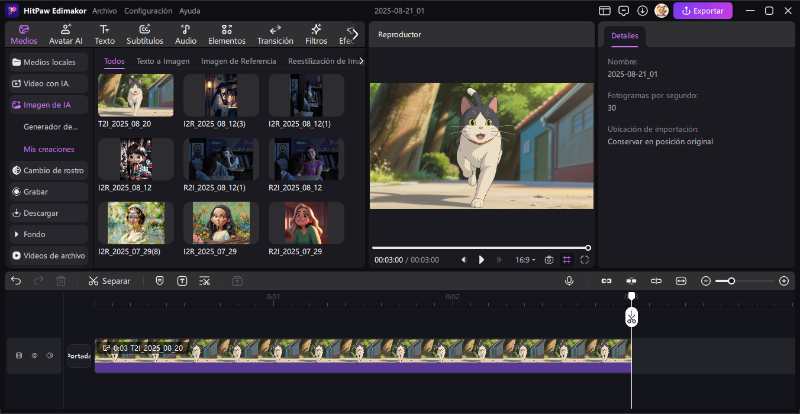Image resolution: width=800 pixels, height=414 pixels.
Task: Select Mis creaciones sub-item
Action: point(49,150)
